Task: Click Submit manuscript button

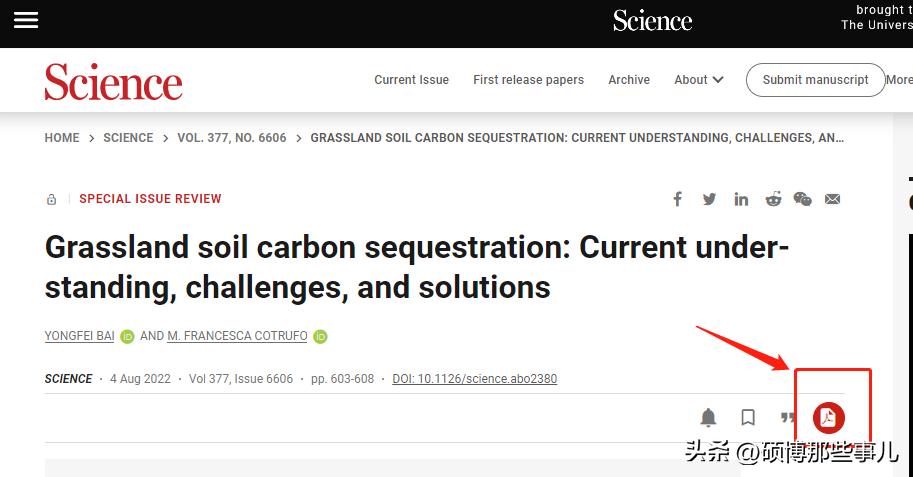Action: click(x=815, y=80)
